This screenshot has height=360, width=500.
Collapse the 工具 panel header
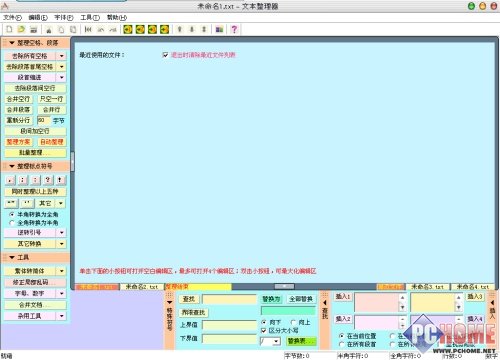(x=36, y=257)
